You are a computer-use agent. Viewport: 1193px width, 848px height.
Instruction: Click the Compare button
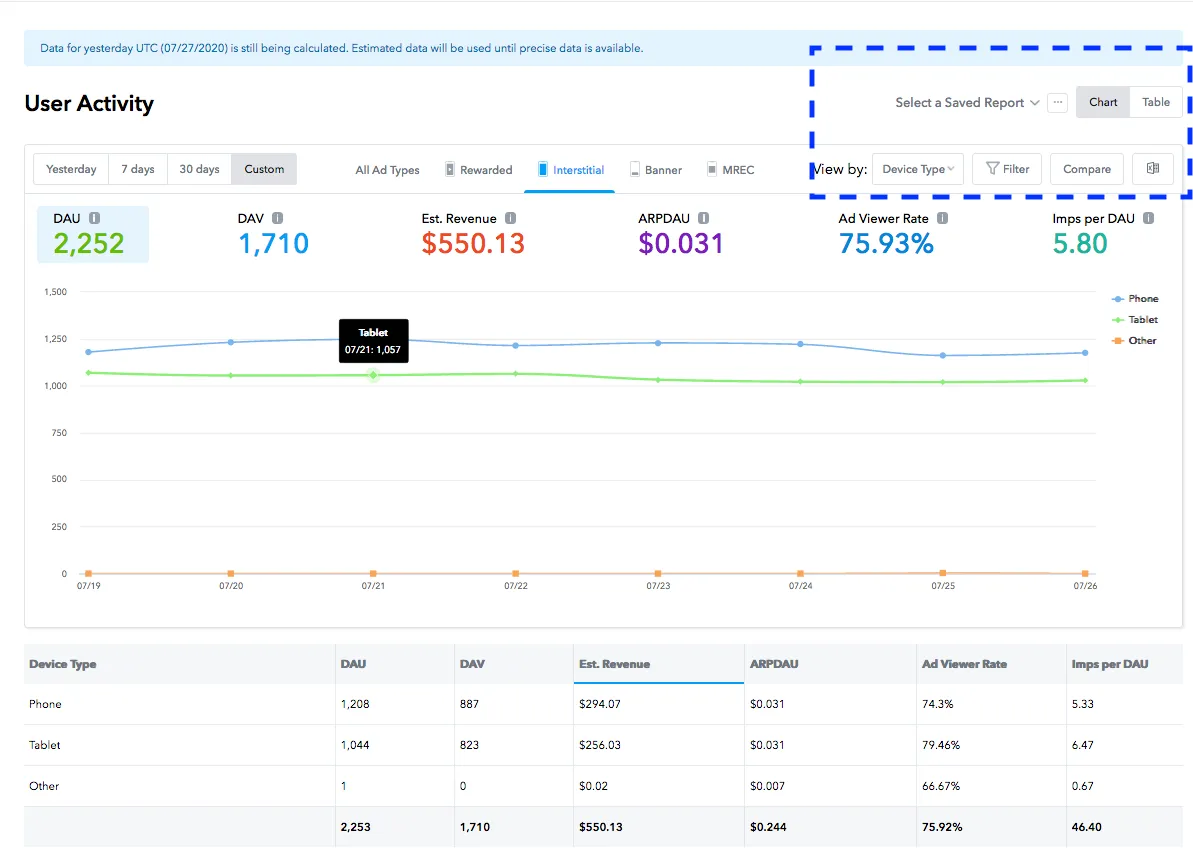[x=1086, y=169]
